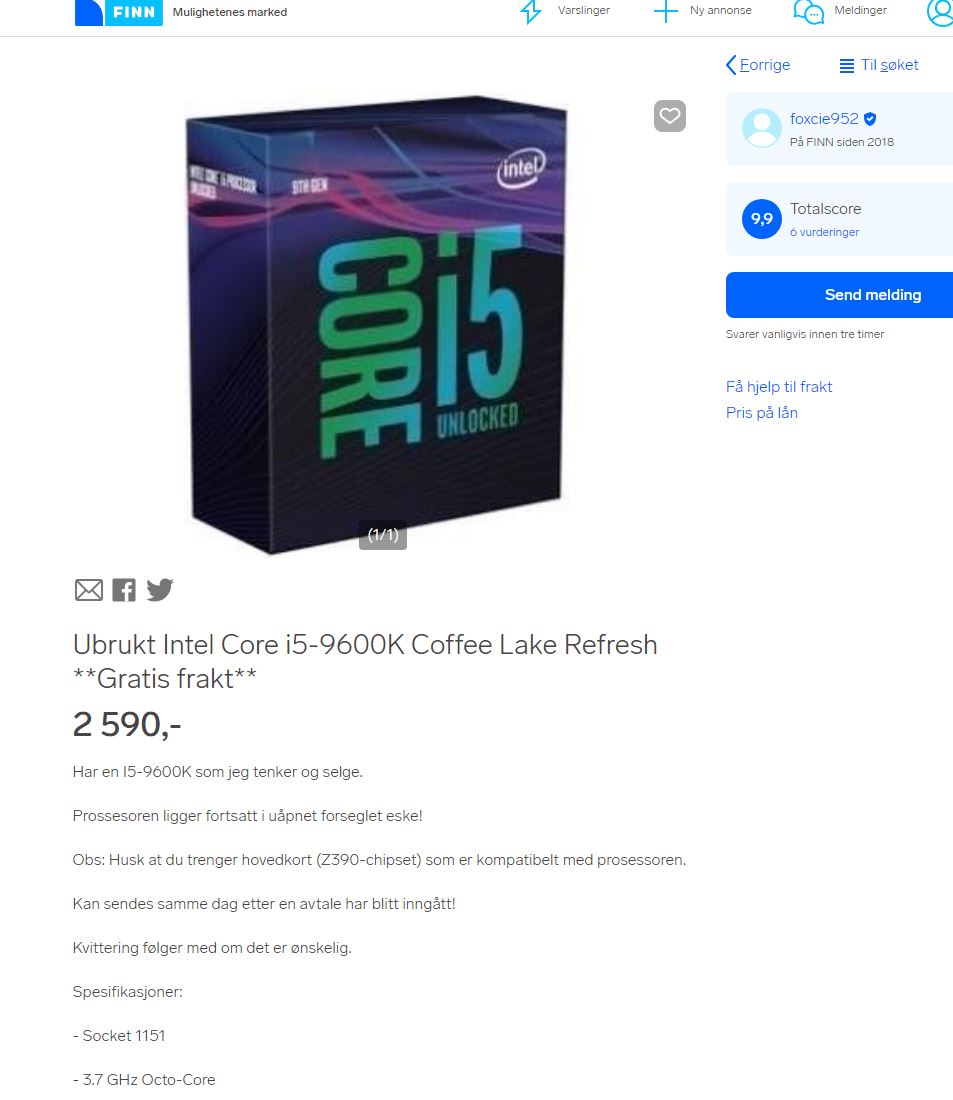
Task: View the 6 vurderinger ratings
Action: [825, 232]
